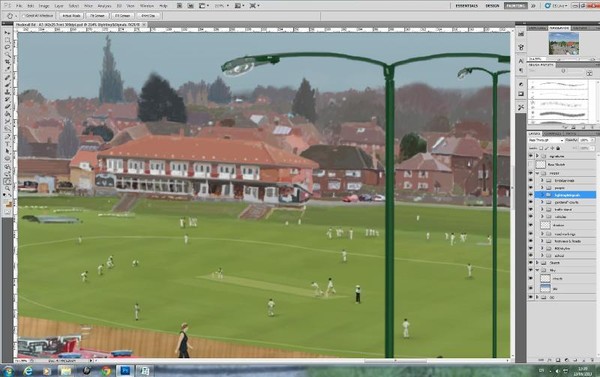600x377 pixels.
Task: Open Chrome from the Windows taskbar
Action: click(106, 370)
